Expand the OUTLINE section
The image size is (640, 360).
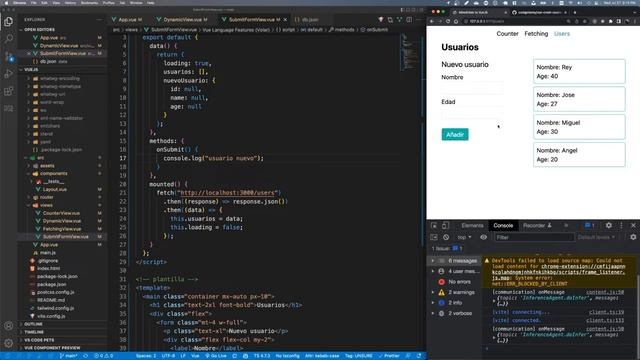coord(33,324)
